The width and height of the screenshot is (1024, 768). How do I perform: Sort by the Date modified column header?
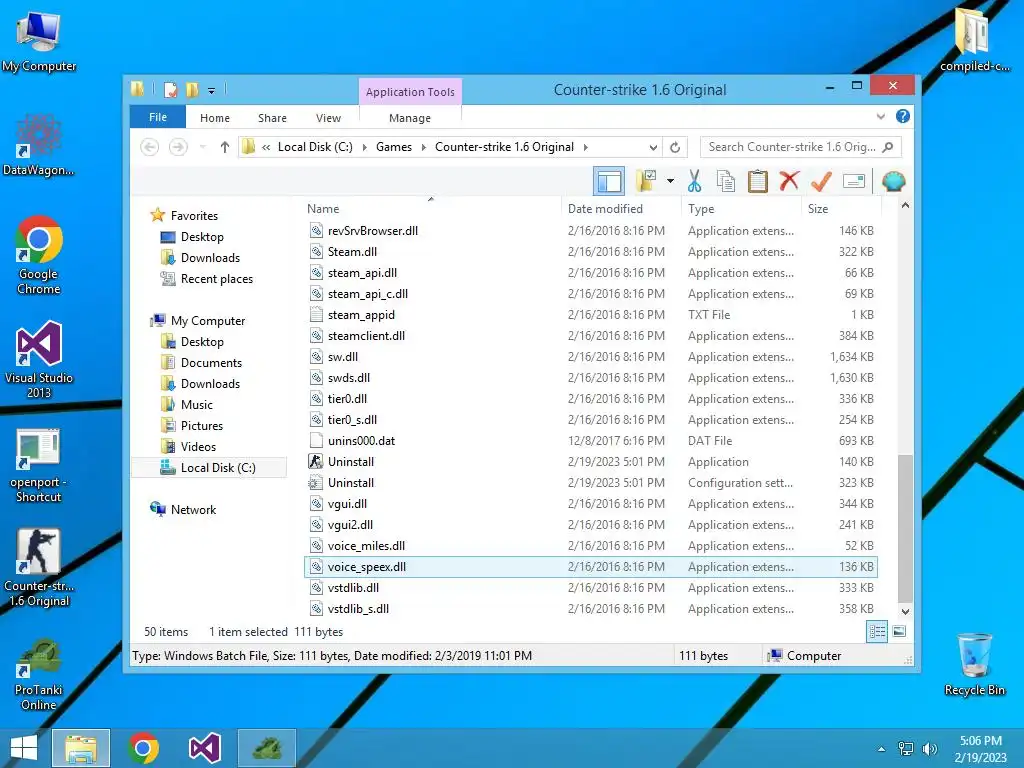pyautogui.click(x=621, y=208)
